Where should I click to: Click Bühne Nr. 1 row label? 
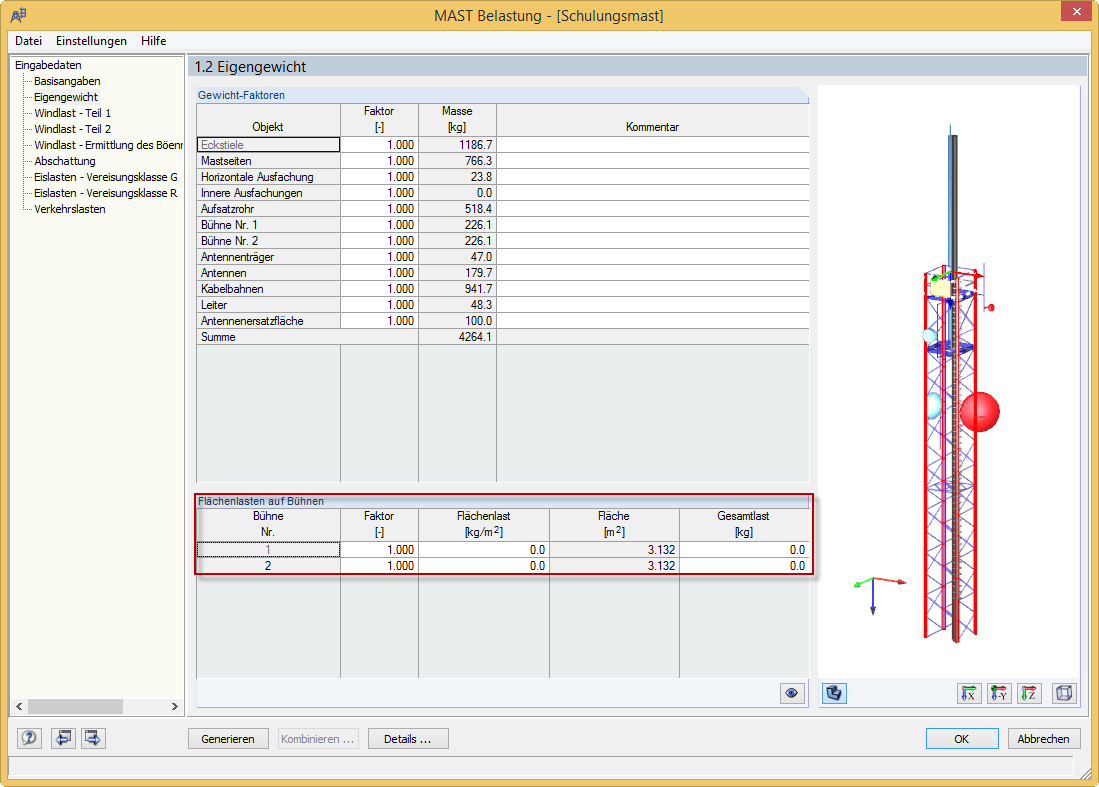tap(268, 225)
